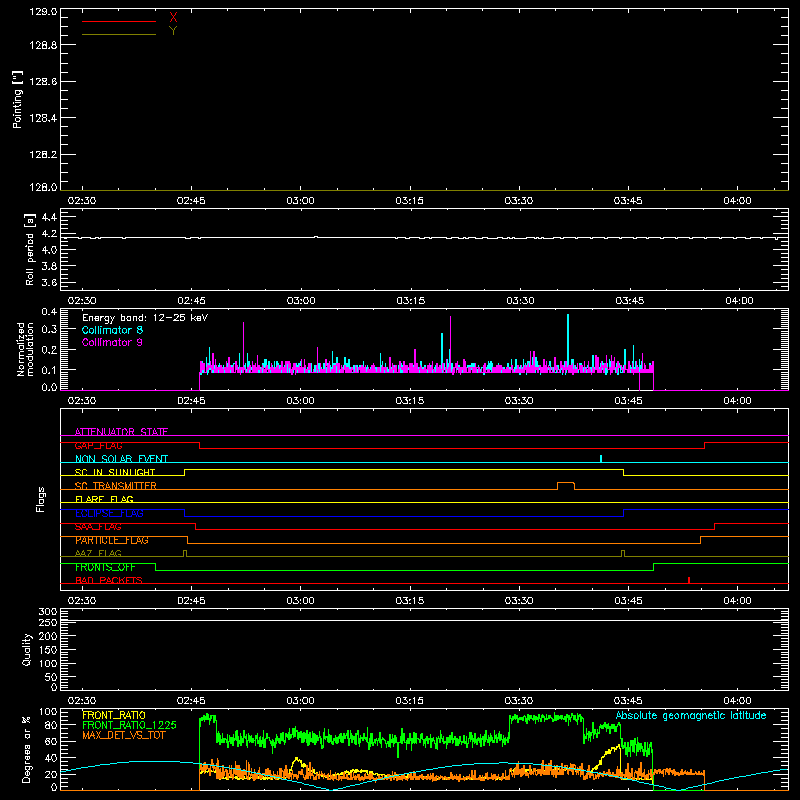Image resolution: width=800 pixels, height=800 pixels.
Task: Click 03:30 time label under modulation panel
Action: (519, 401)
